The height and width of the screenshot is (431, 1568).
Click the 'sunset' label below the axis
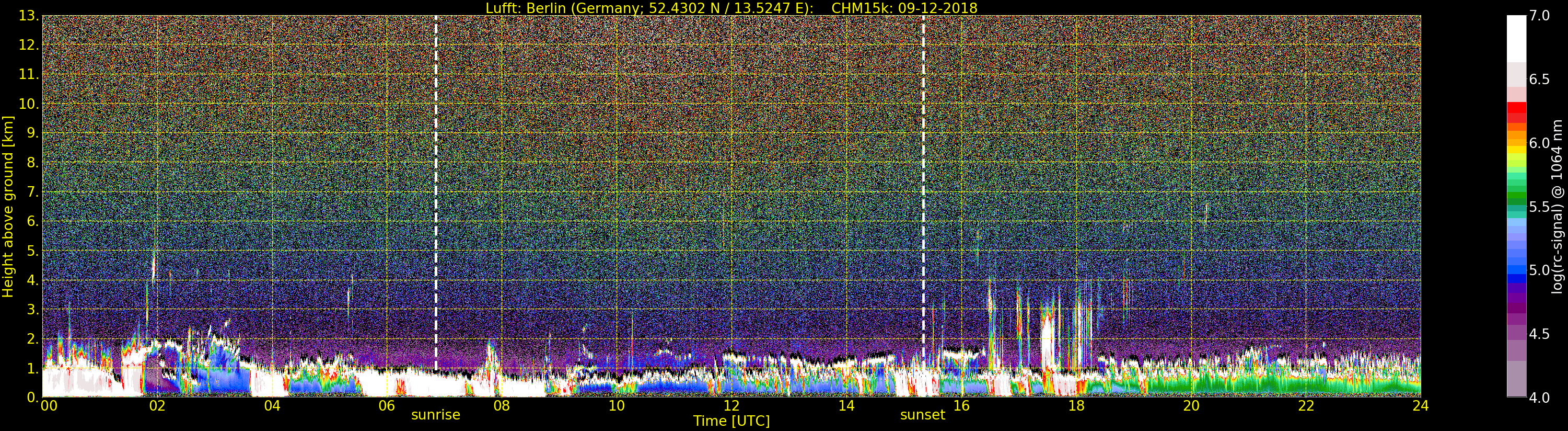(923, 415)
